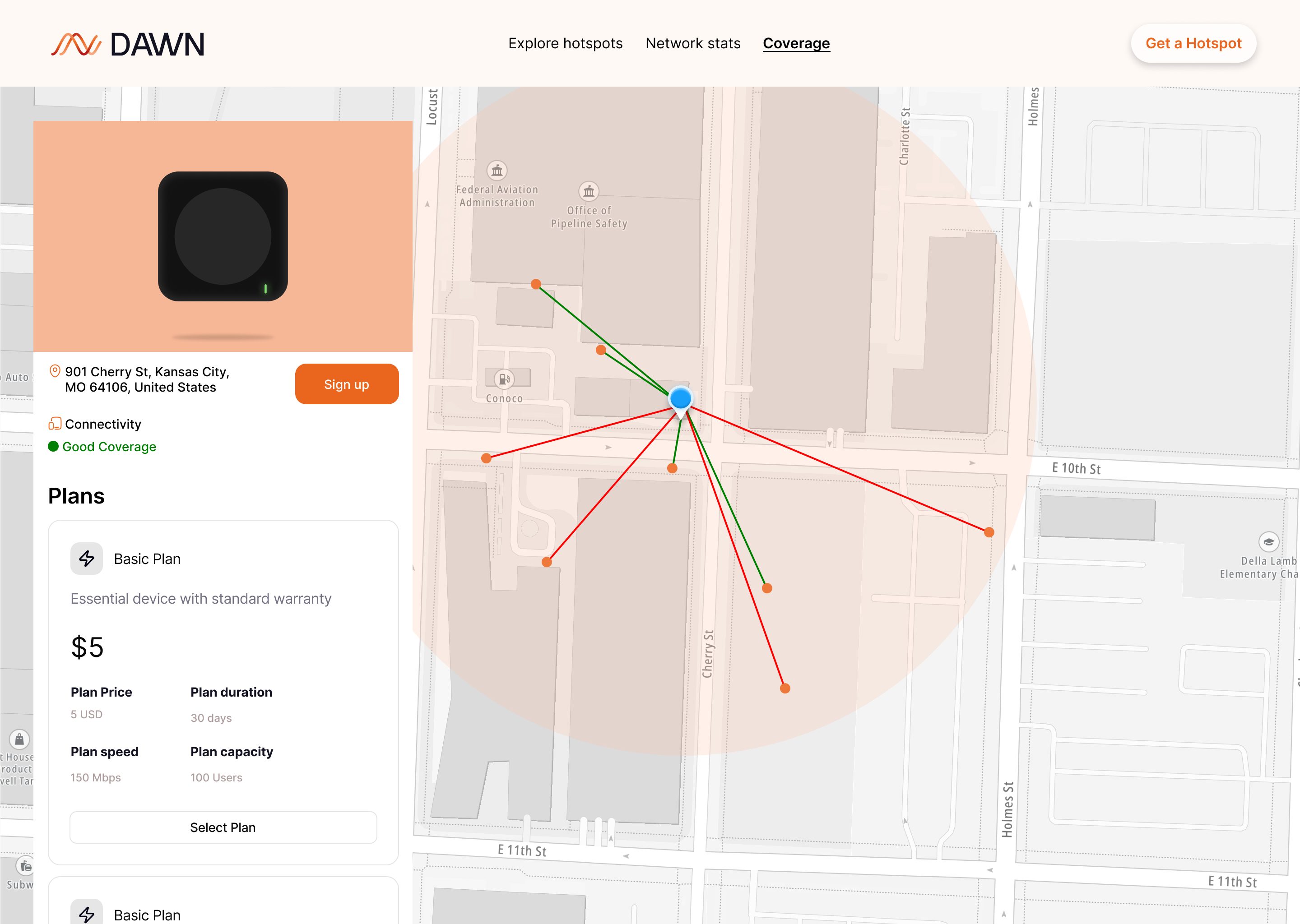Image resolution: width=1300 pixels, height=924 pixels.
Task: Select the first Basic Plan
Action: (223, 827)
